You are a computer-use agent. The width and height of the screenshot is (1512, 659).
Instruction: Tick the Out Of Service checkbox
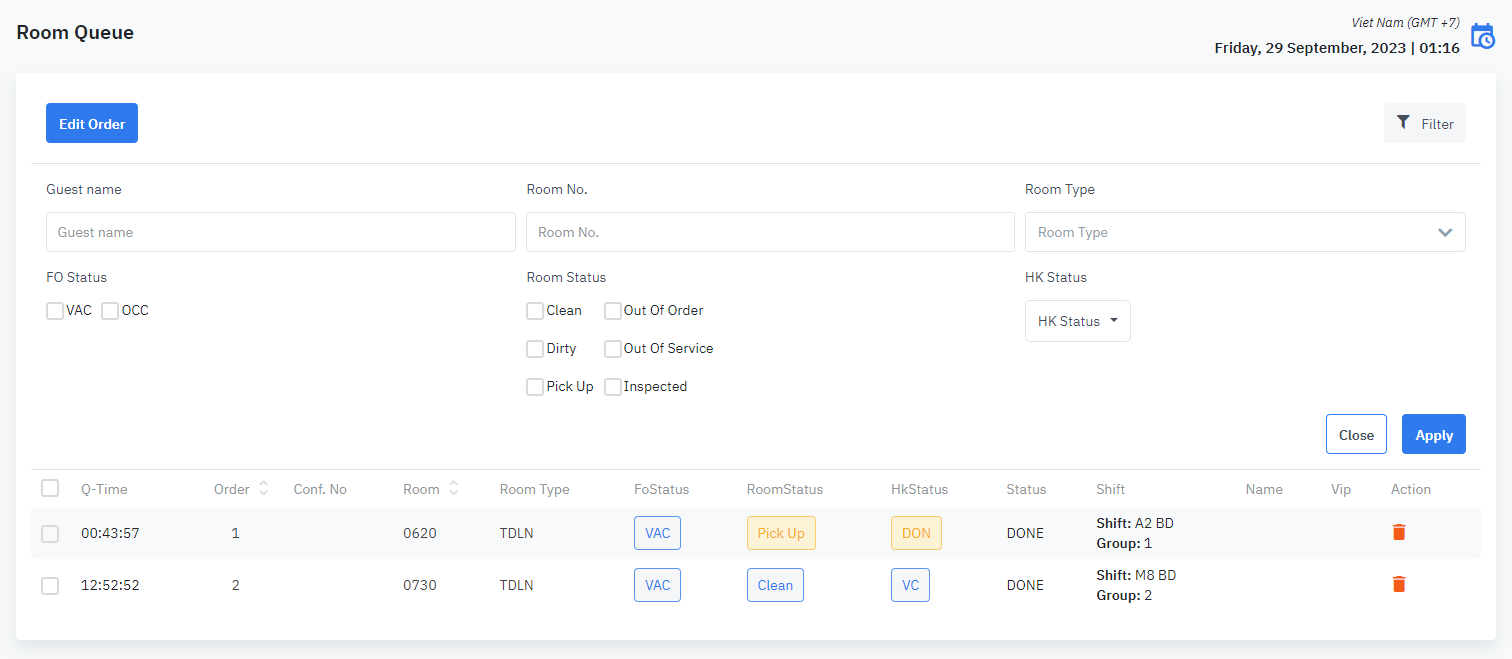[x=613, y=349]
